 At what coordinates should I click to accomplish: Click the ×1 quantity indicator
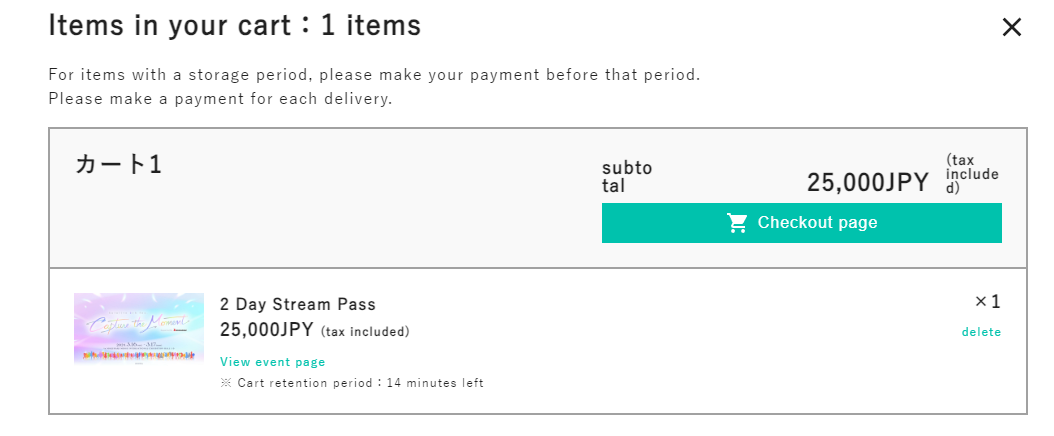(987, 302)
